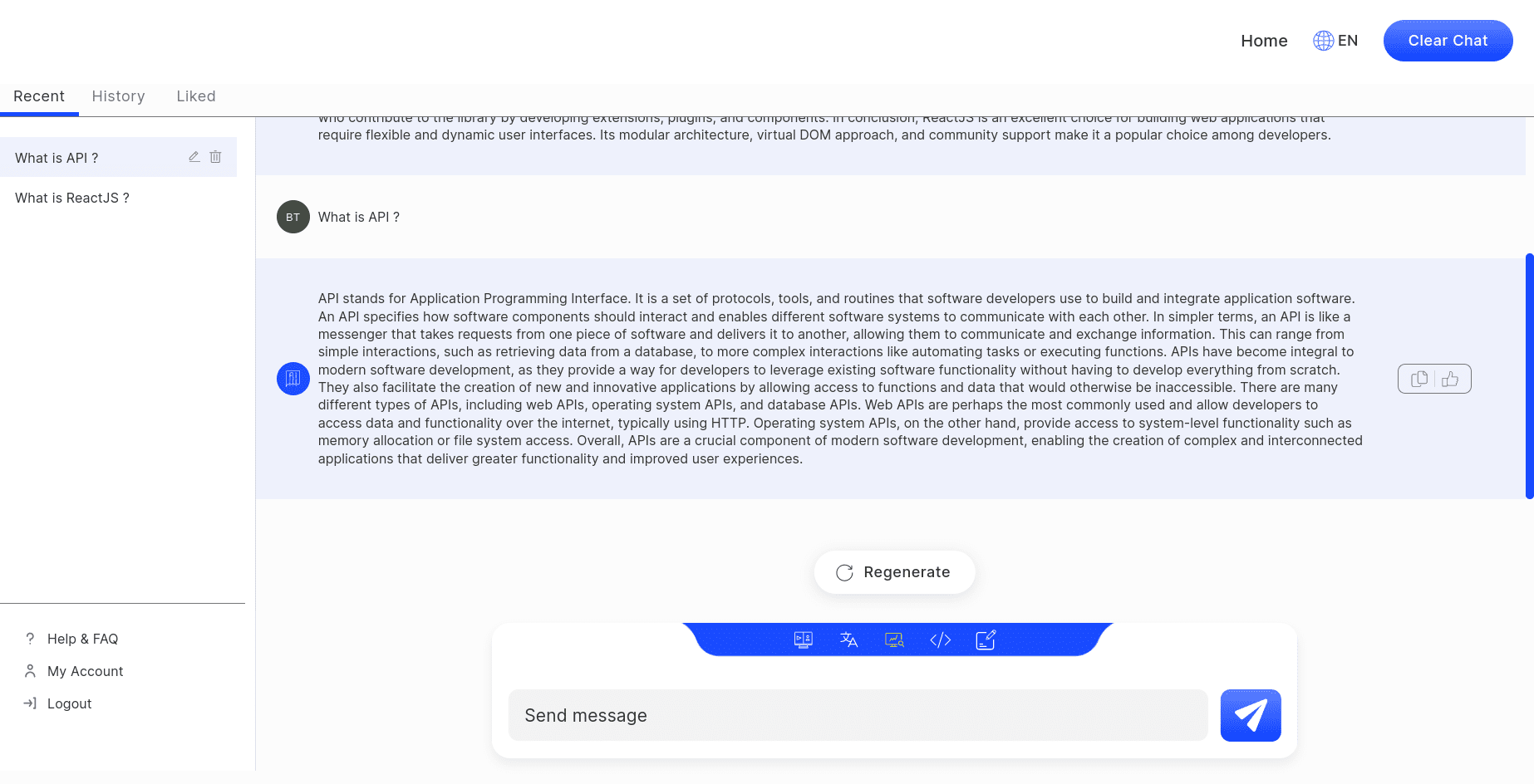Click the note-with-pencil icon in blue toolbar
The image size is (1534, 784).
pyautogui.click(x=986, y=639)
